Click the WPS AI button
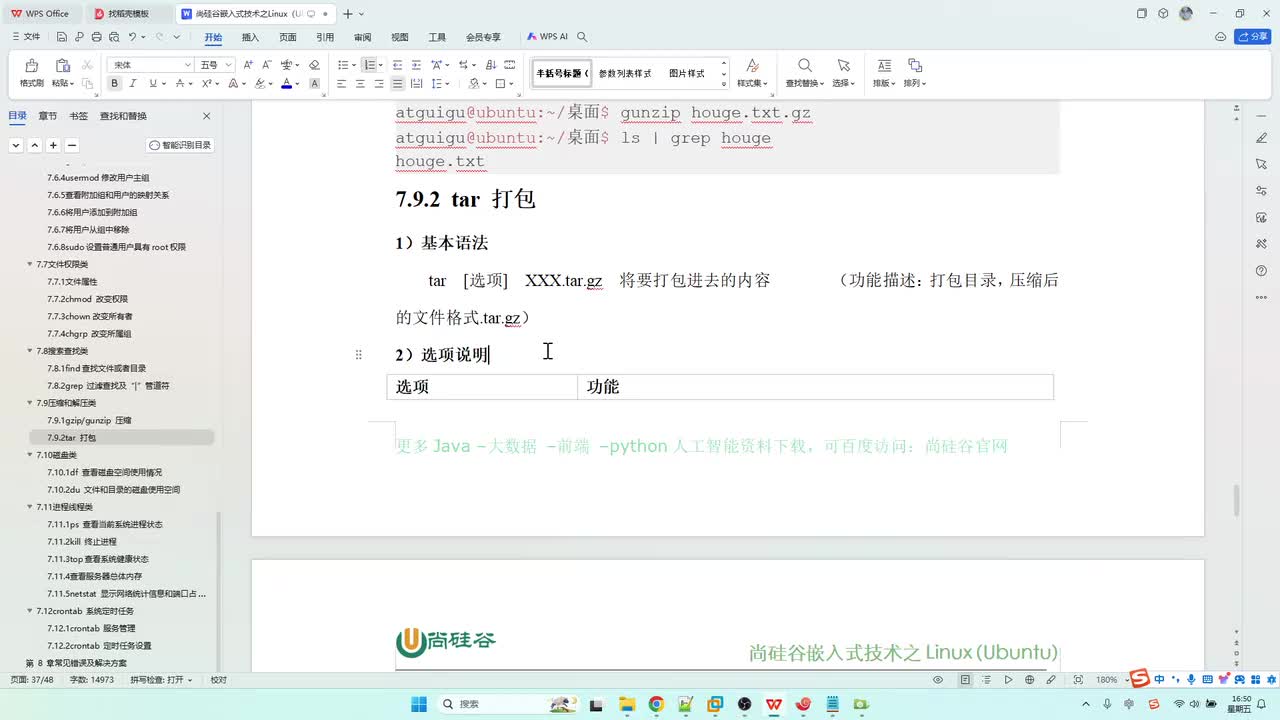The height and width of the screenshot is (720, 1280). [x=547, y=37]
